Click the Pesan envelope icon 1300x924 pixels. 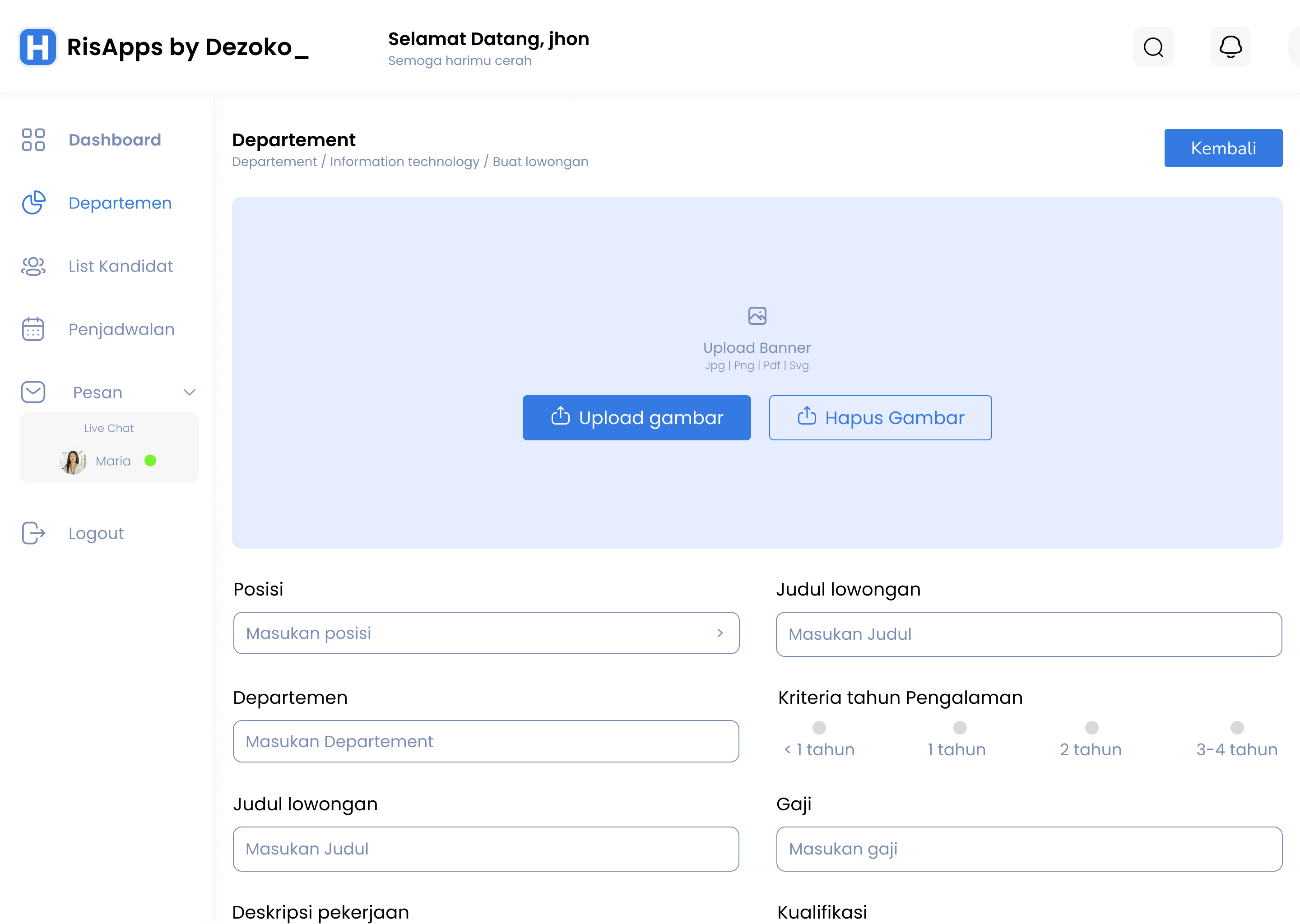(33, 392)
